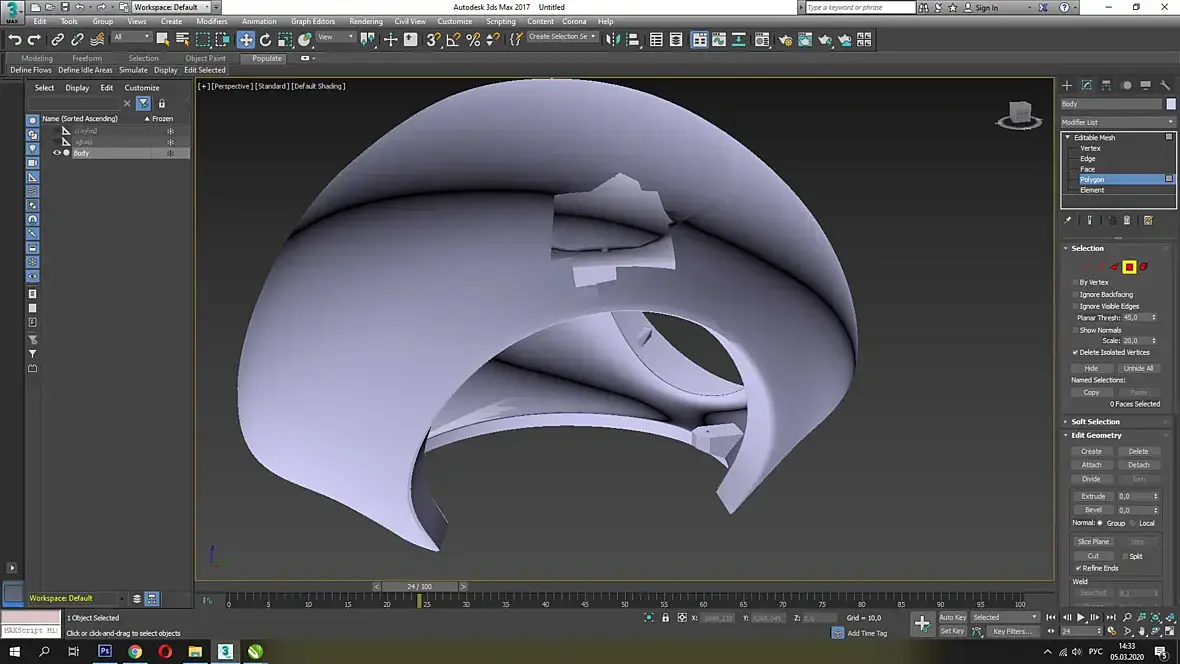Click the Undo arrow icon

point(14,40)
